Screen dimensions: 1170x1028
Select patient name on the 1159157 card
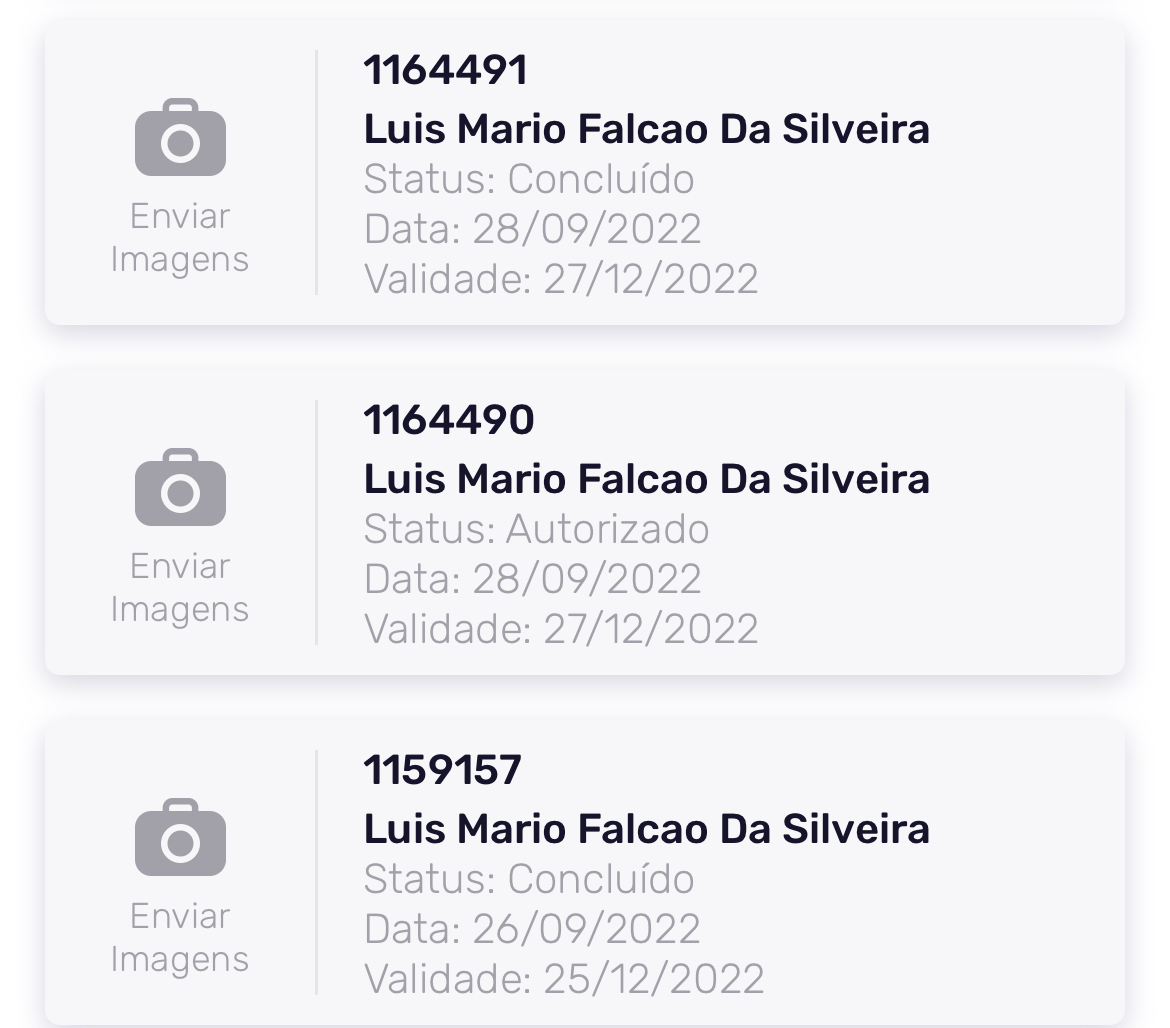tap(646, 829)
